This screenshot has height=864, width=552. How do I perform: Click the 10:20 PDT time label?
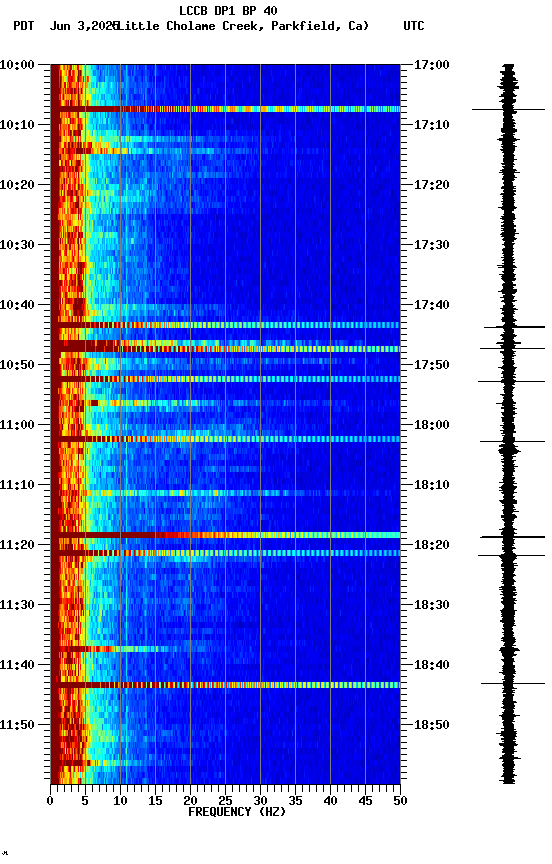click(17, 185)
